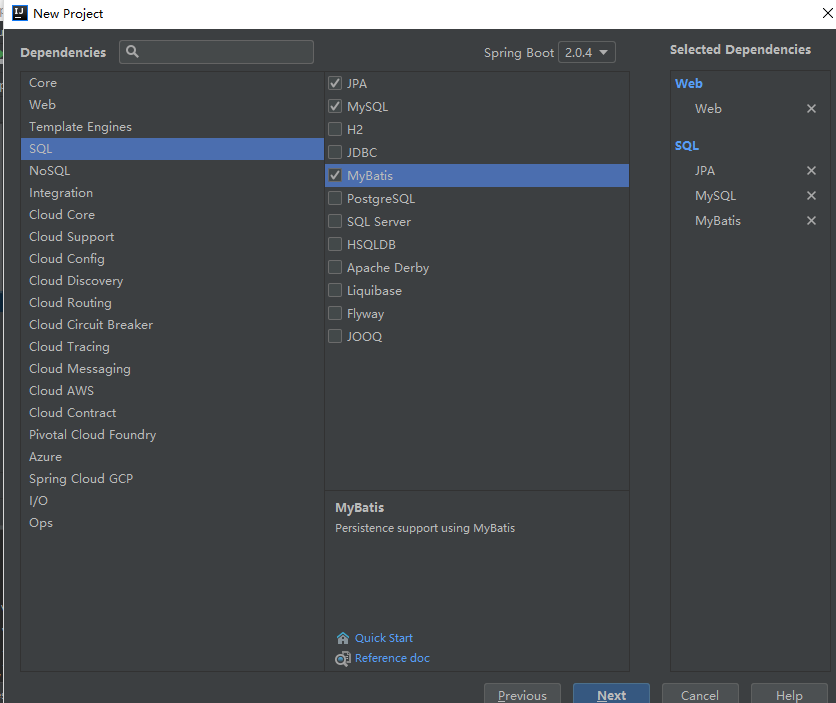Click the Reference doc icon
The width and height of the screenshot is (836, 703).
coord(343,658)
